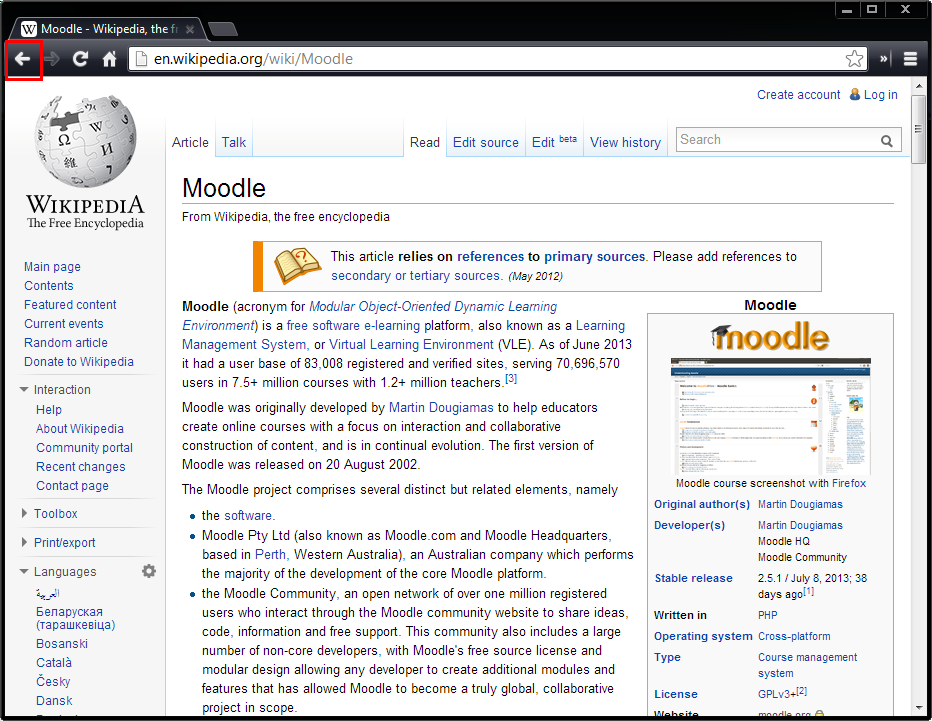Open the Edit beta tab
The width and height of the screenshot is (932, 721).
(554, 142)
